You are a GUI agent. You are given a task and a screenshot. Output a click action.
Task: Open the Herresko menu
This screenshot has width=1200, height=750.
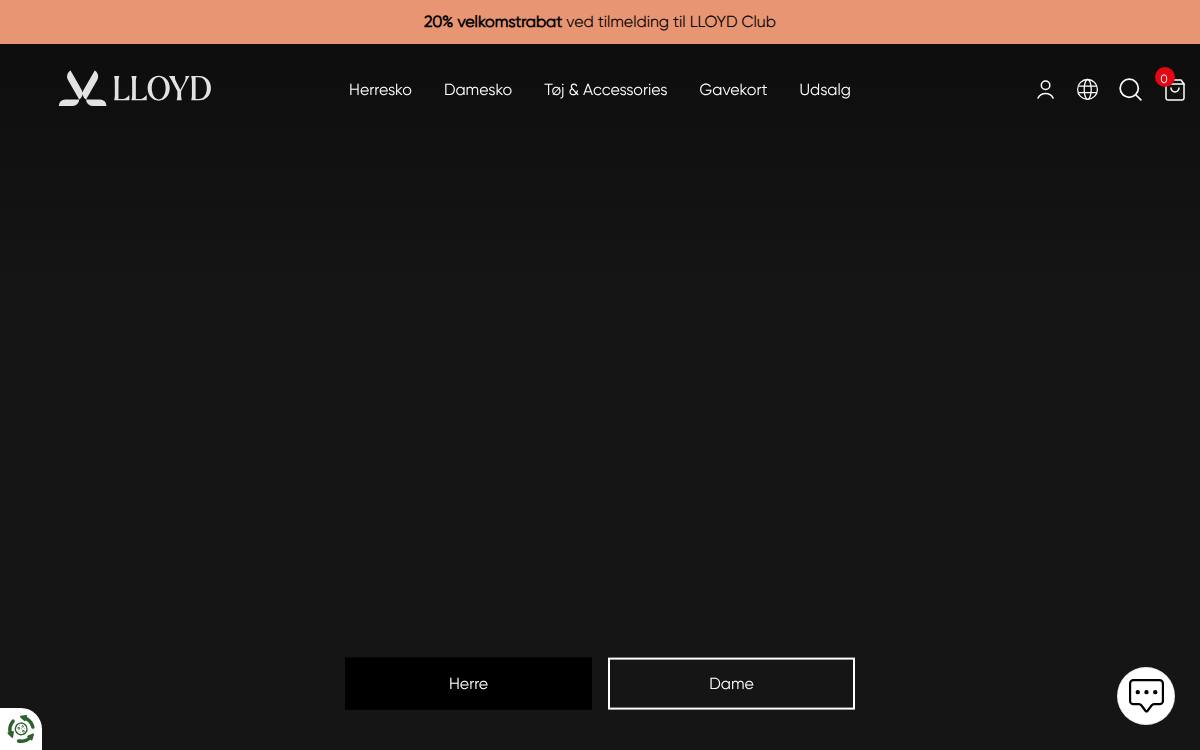pos(380,90)
